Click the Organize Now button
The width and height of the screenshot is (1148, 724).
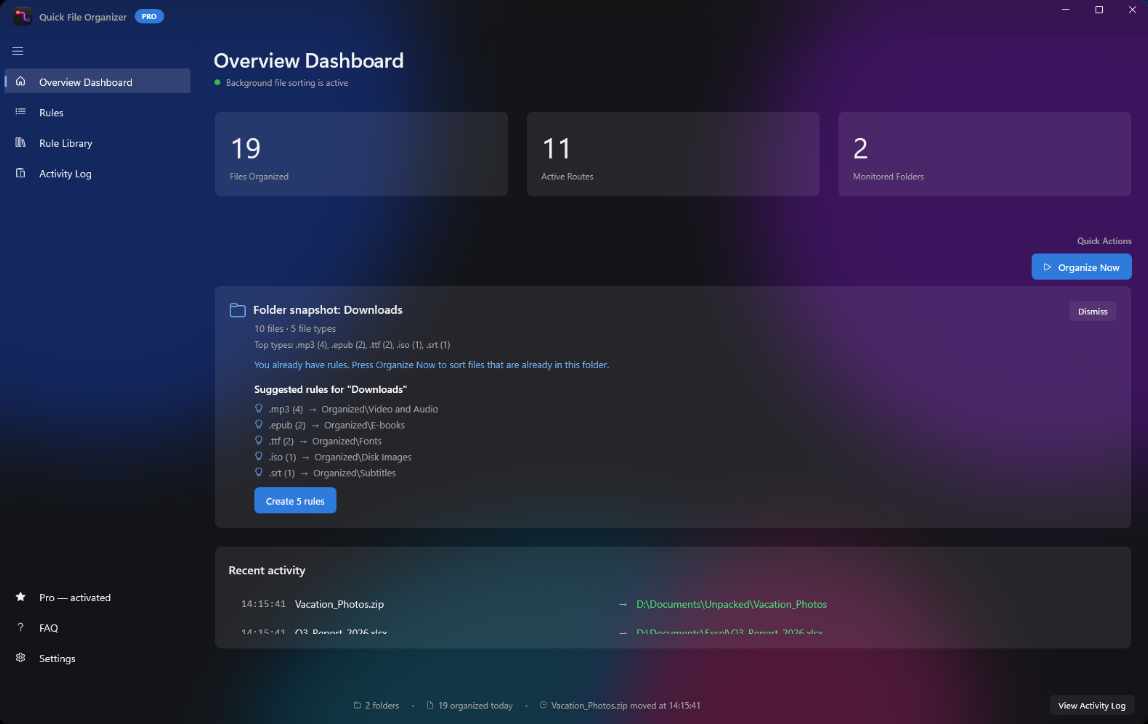pos(1081,267)
